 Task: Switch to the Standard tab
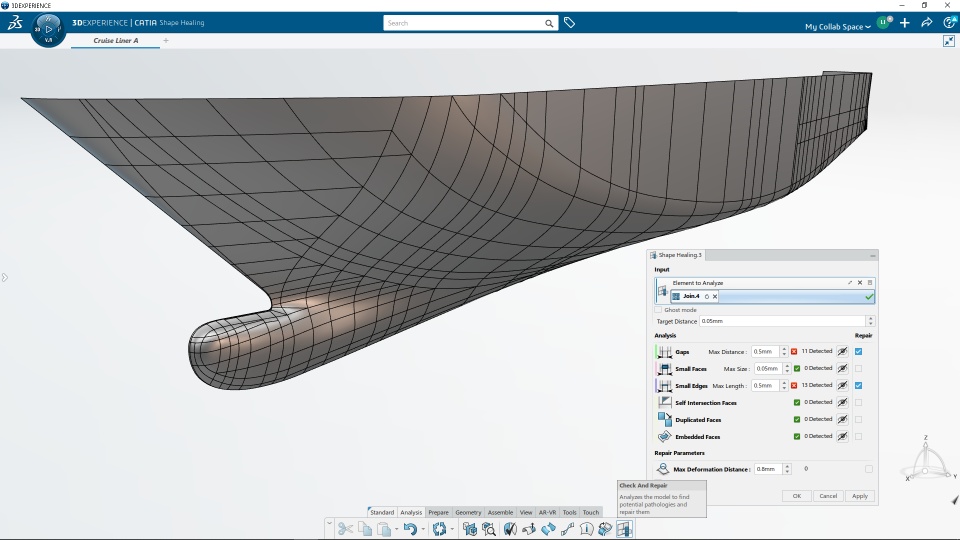click(x=382, y=512)
